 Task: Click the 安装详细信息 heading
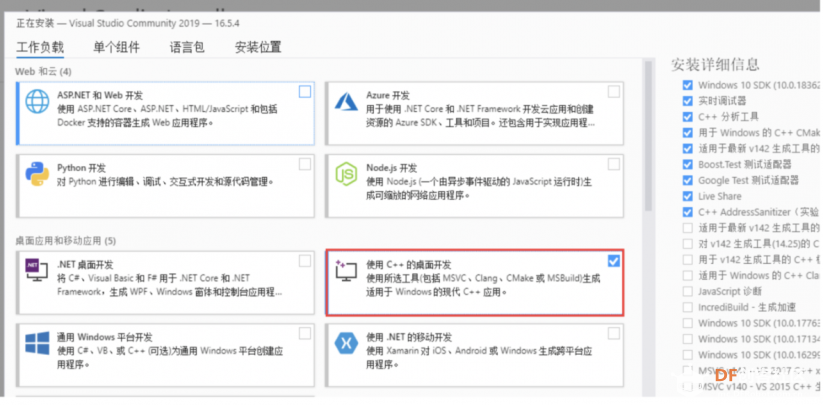(x=715, y=65)
